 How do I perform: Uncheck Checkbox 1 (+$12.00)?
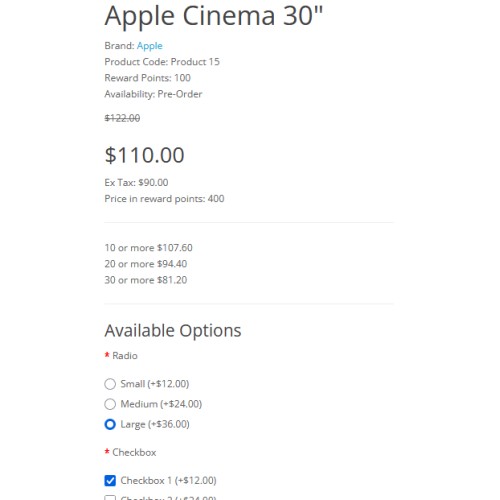pos(110,481)
